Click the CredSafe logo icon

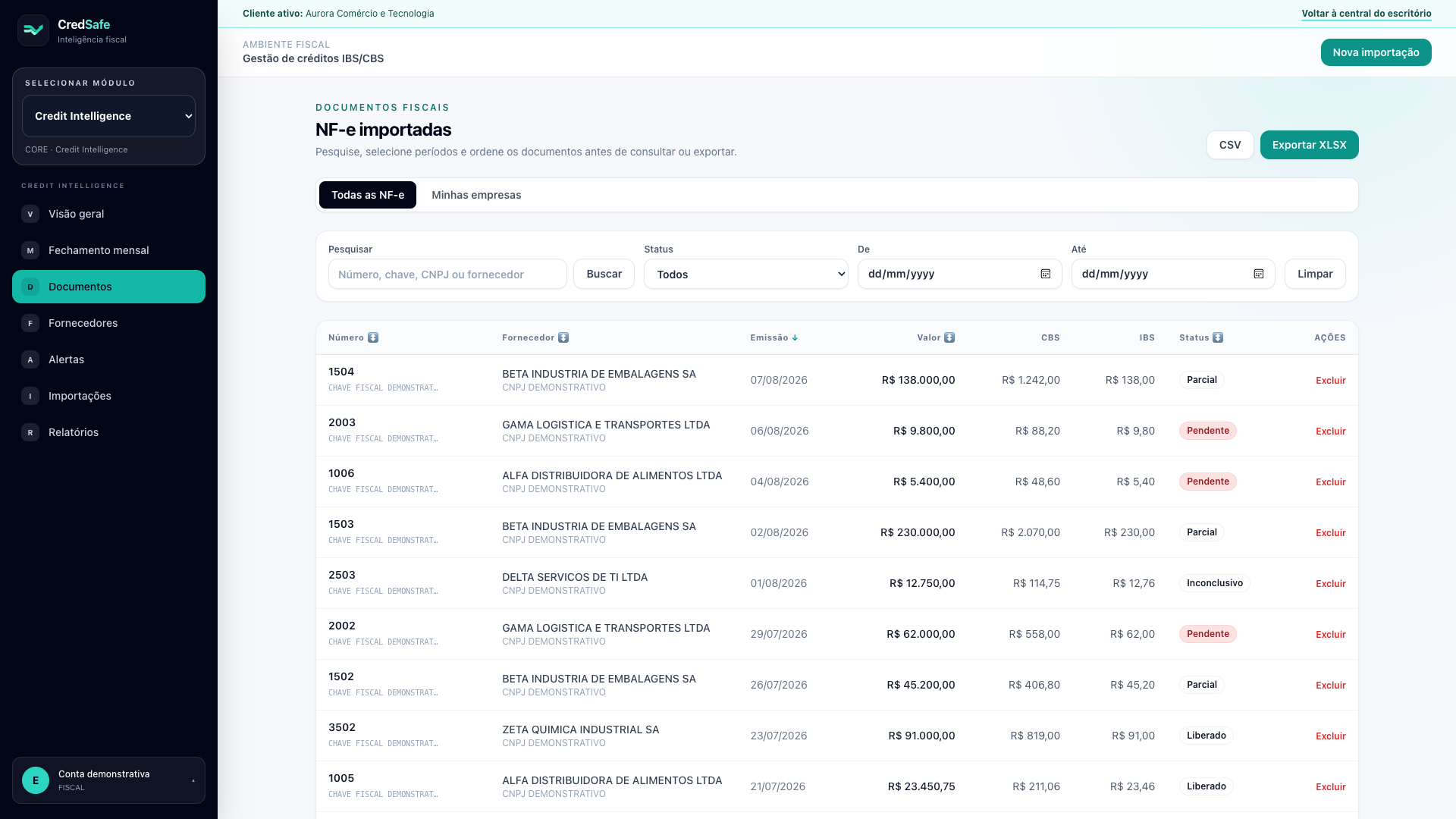[33, 30]
